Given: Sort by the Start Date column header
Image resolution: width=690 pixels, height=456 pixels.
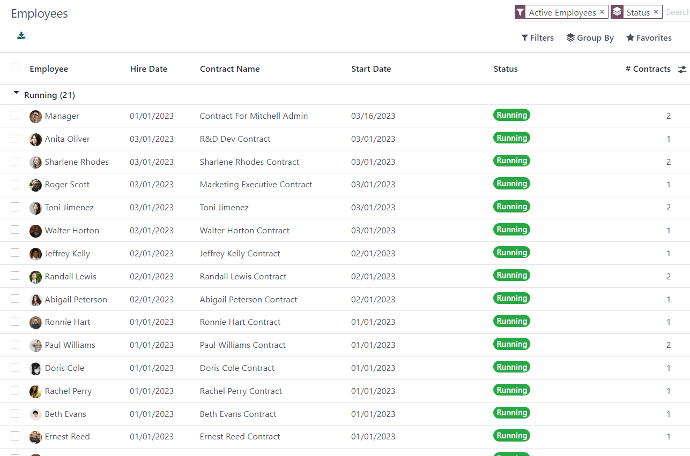Looking at the screenshot, I should [x=371, y=69].
